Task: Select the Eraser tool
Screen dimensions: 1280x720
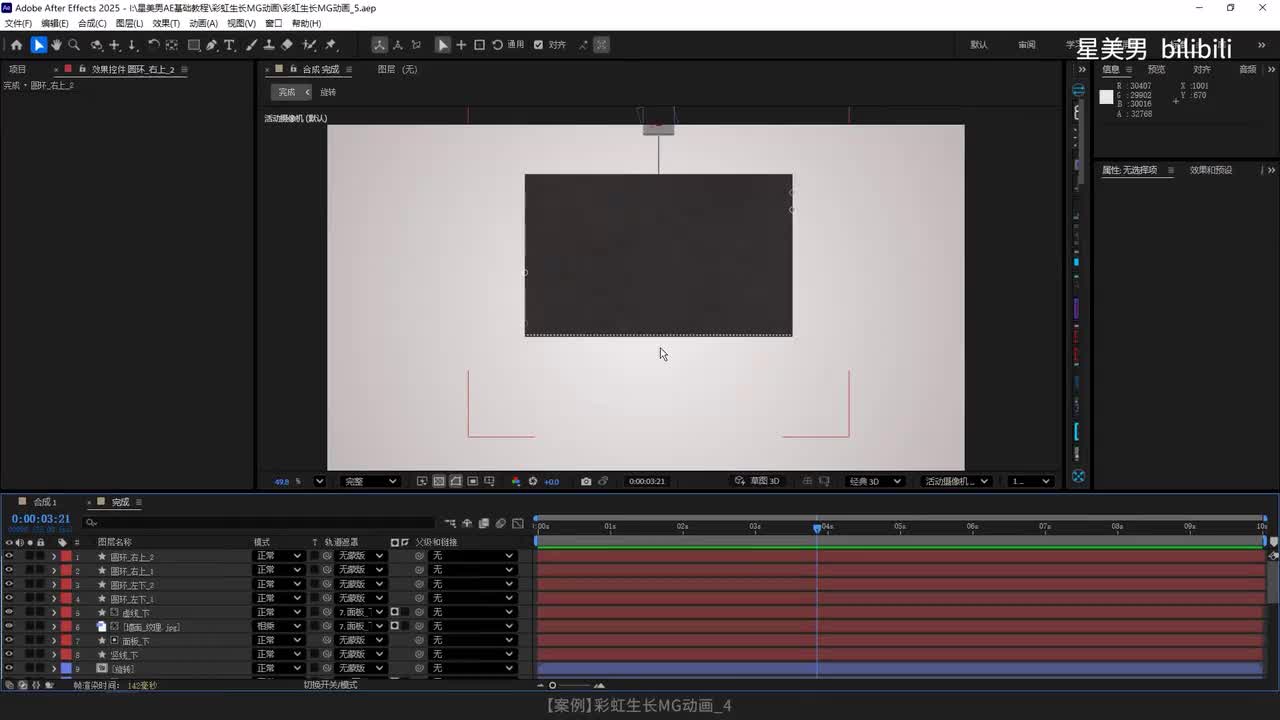Action: click(x=287, y=45)
